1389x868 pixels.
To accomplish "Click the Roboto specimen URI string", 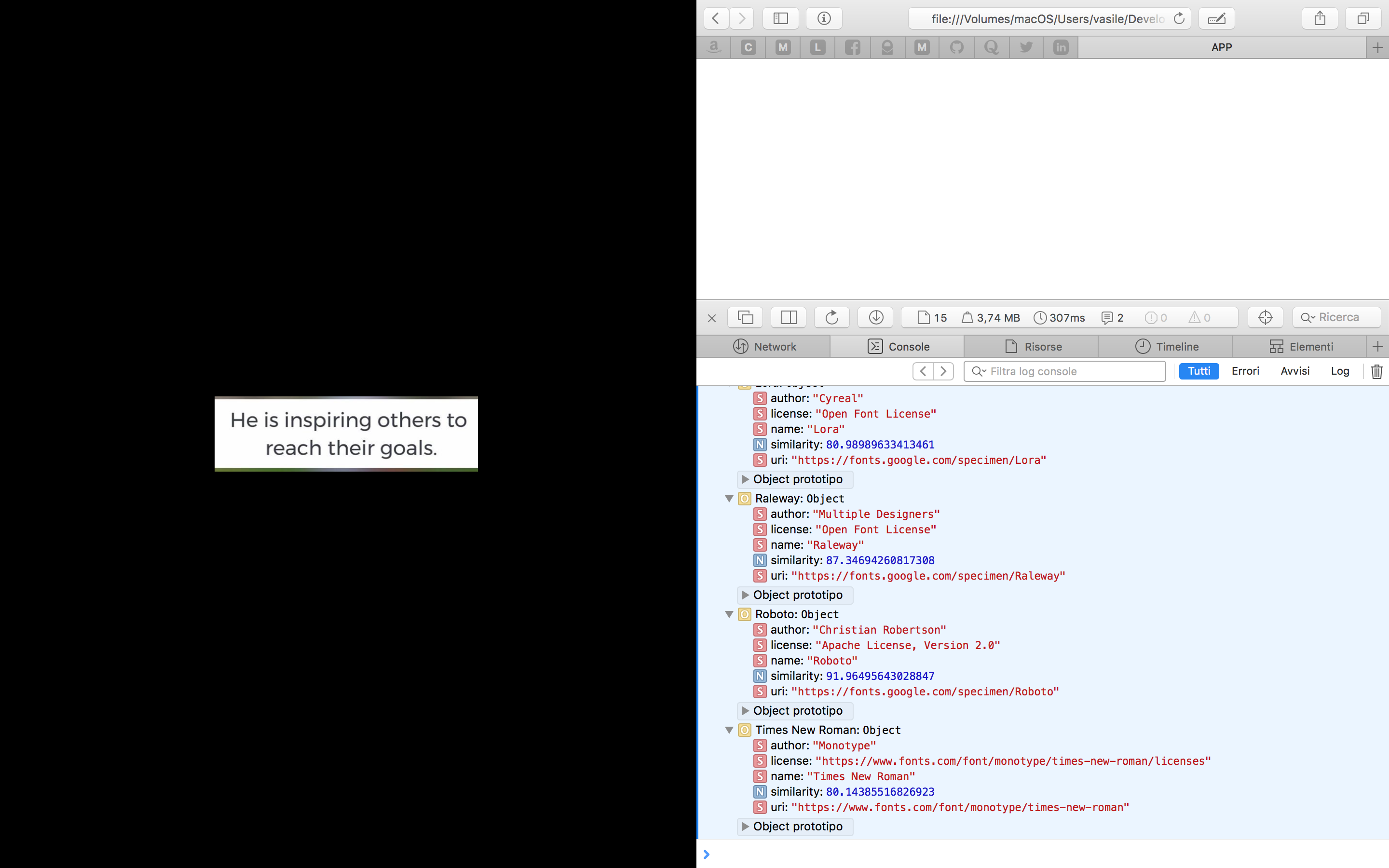I will click(925, 692).
